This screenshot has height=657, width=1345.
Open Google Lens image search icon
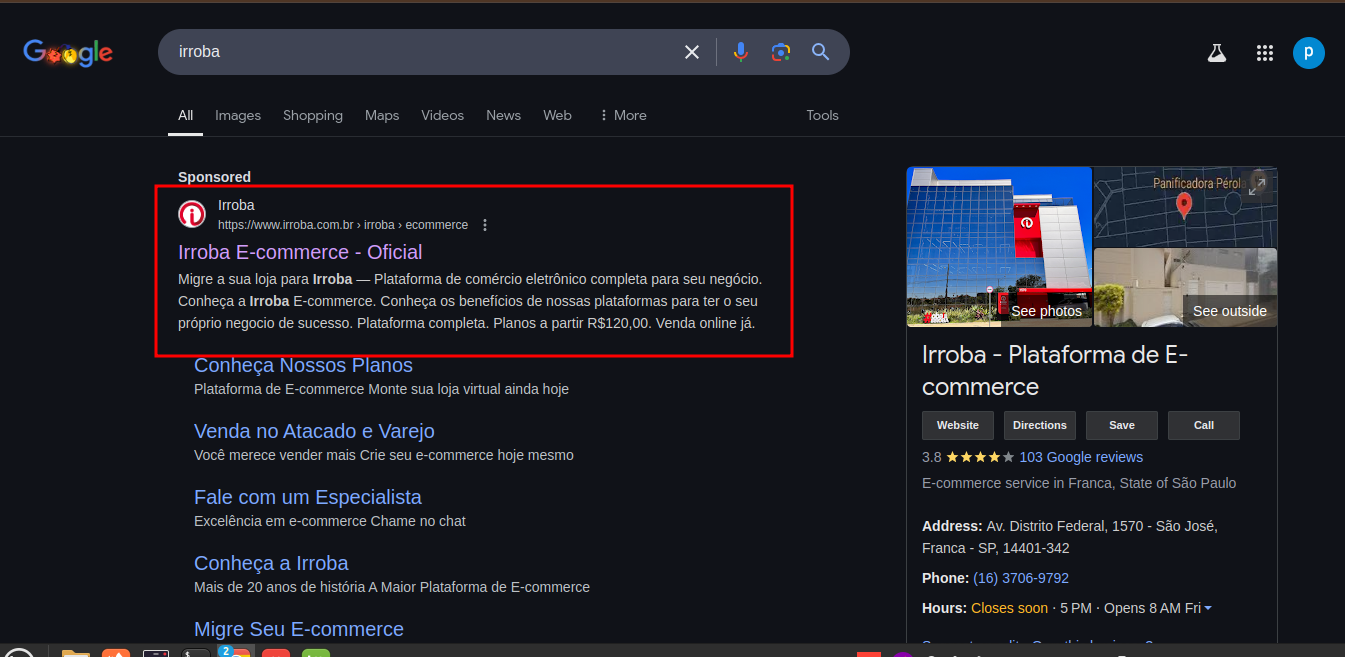(781, 52)
